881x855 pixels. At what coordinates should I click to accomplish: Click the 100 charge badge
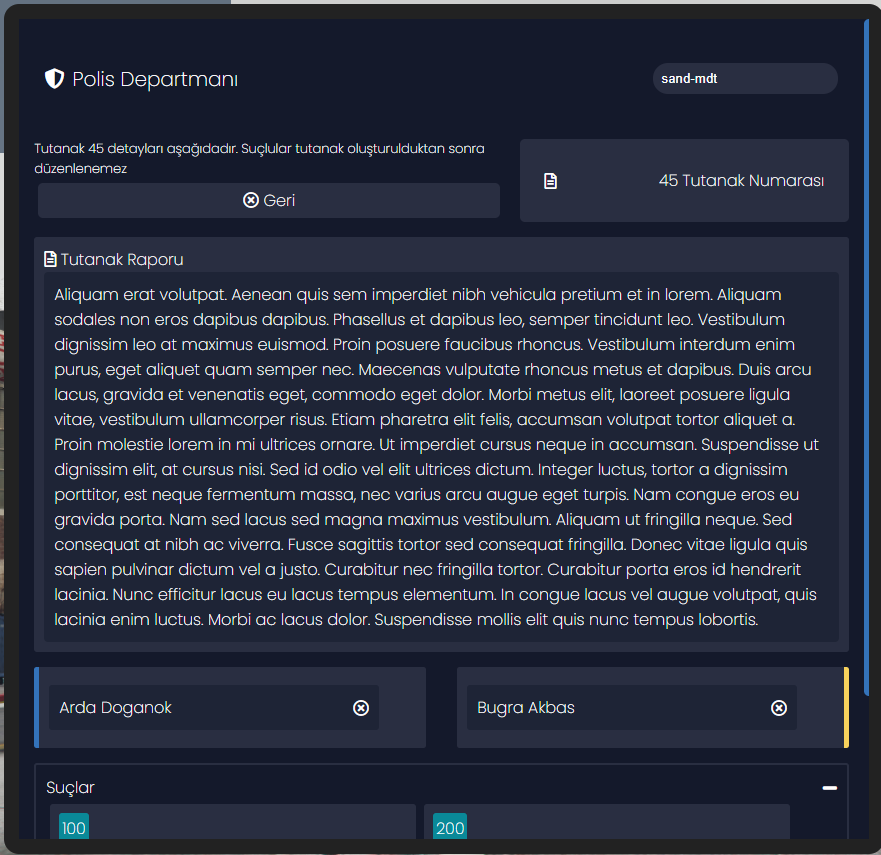(74, 827)
